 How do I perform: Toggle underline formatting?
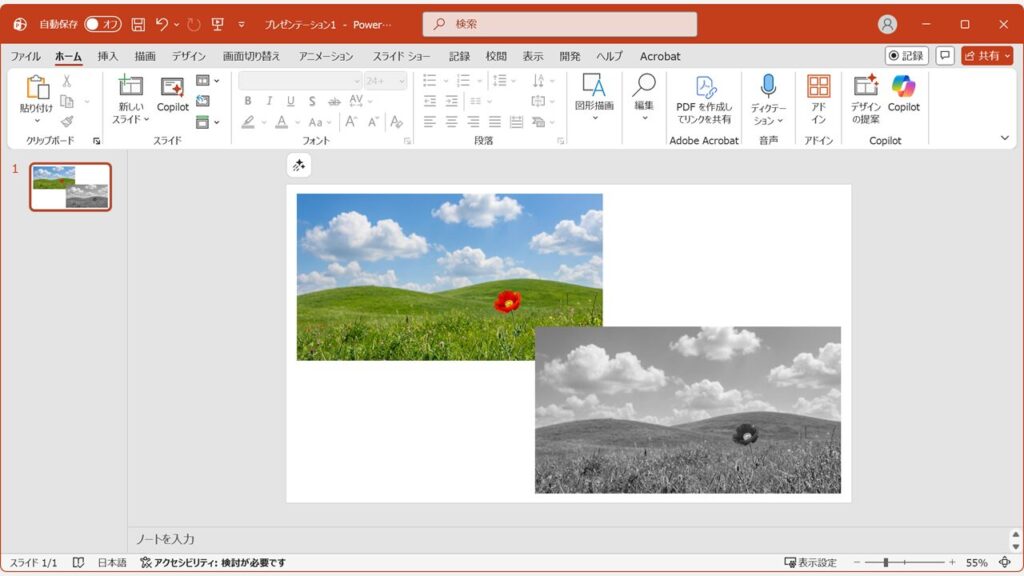coord(291,101)
